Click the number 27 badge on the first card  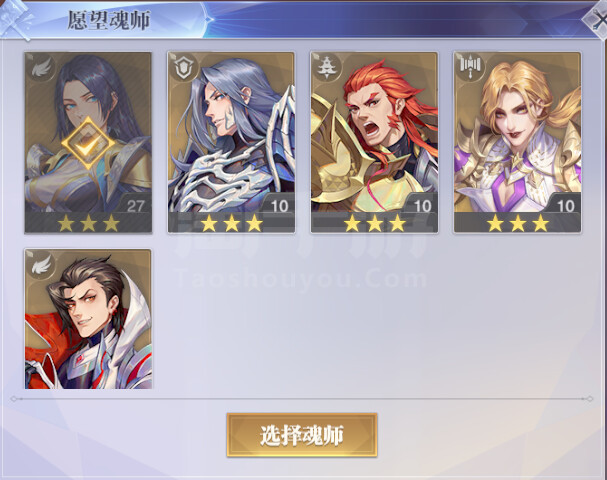[135, 206]
